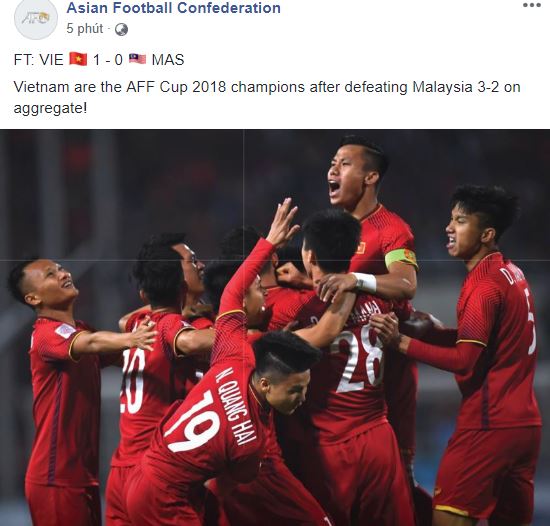Click the yellow captain's armband in photo
This screenshot has height=526, width=550.
click(401, 259)
